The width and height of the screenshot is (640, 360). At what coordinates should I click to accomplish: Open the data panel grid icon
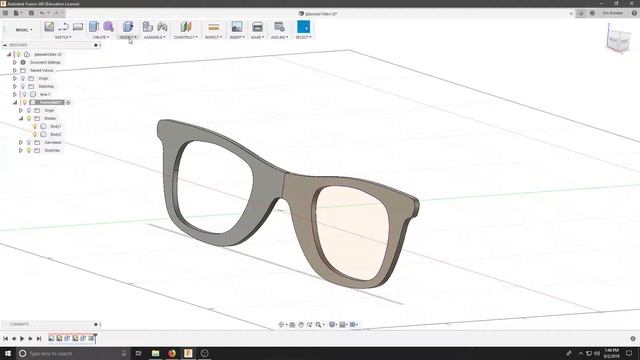5,13
